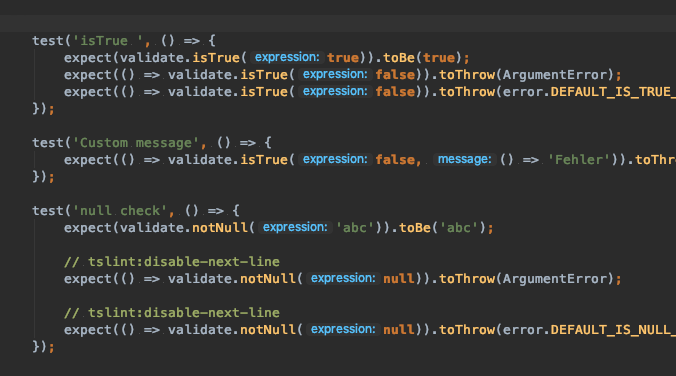676x376 pixels.
Task: Click closing brace of null check test
Action: coord(36,347)
